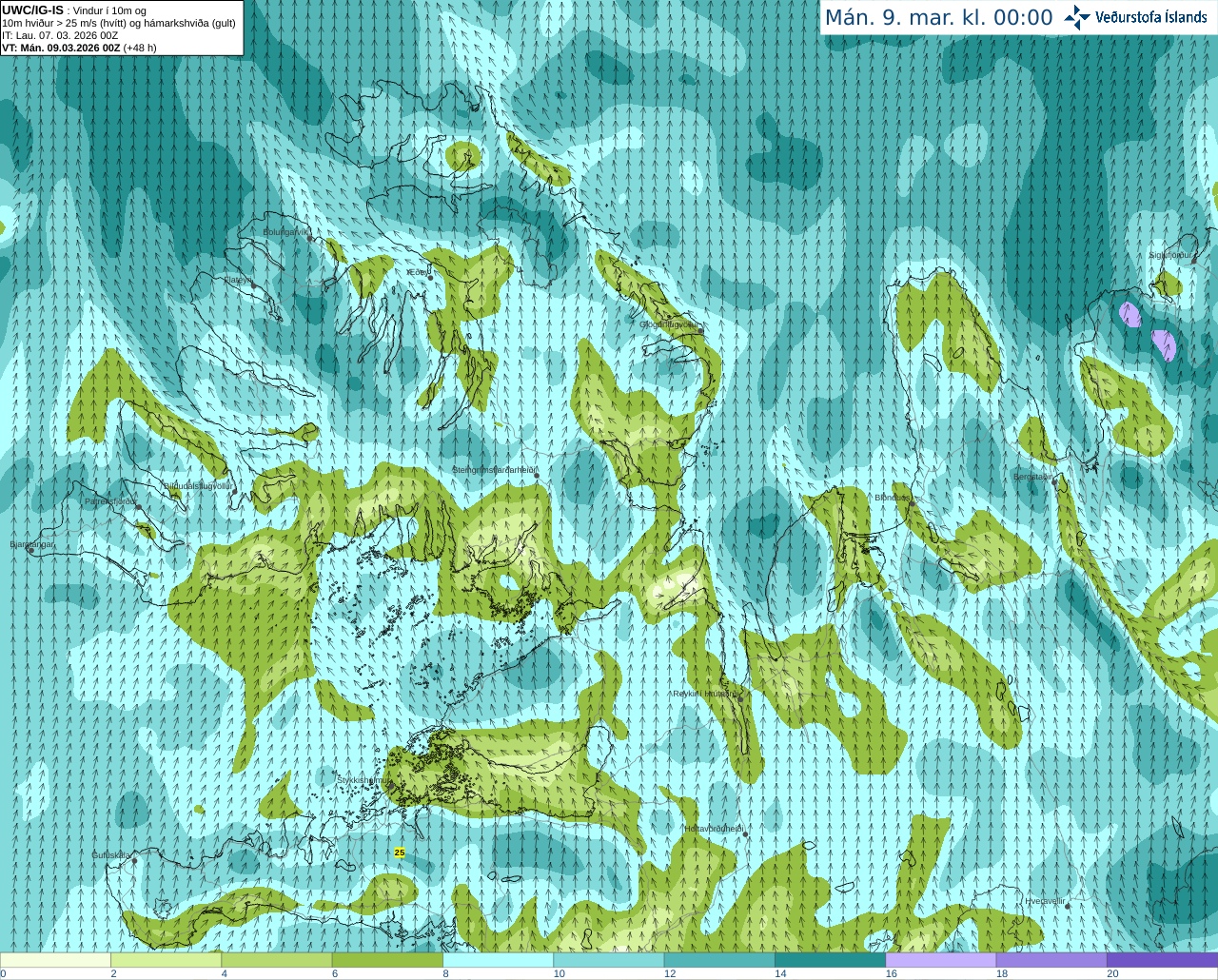1218x980 pixels.
Task: Click the legend value 10
Action: (x=560, y=973)
